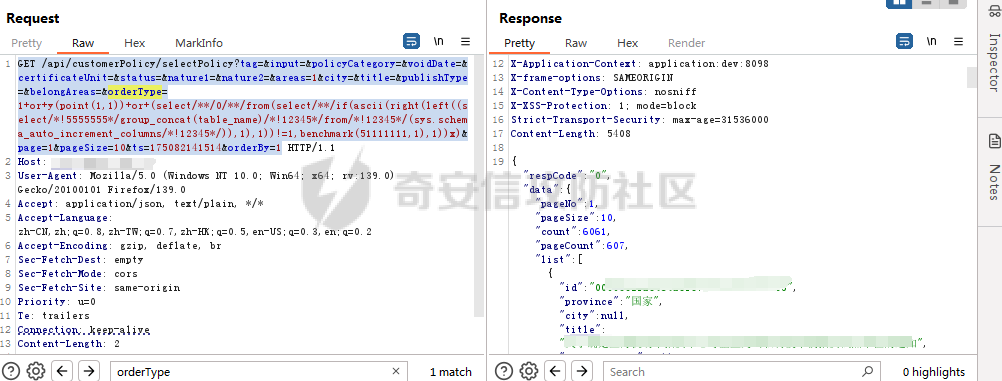The width and height of the screenshot is (1002, 381).
Task: Open the Response Render tab
Action: pos(686,43)
